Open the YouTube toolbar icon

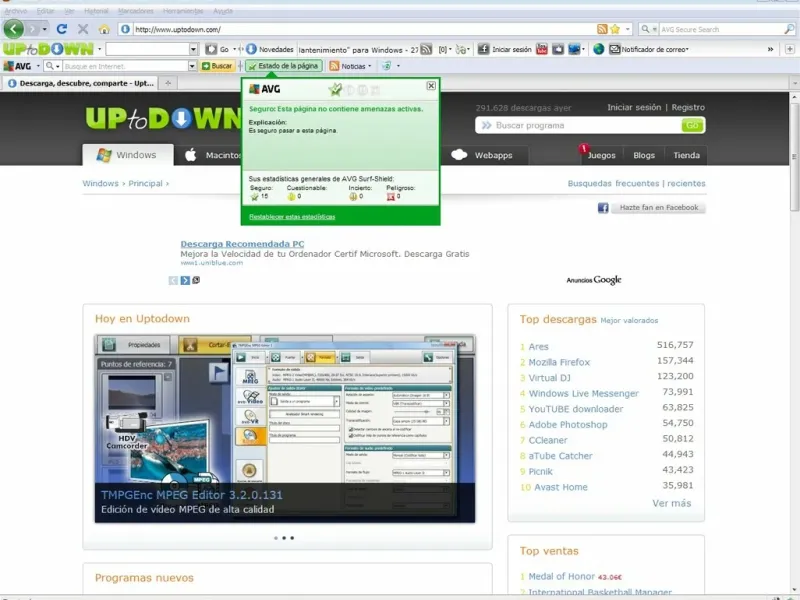pyautogui.click(x=542, y=49)
